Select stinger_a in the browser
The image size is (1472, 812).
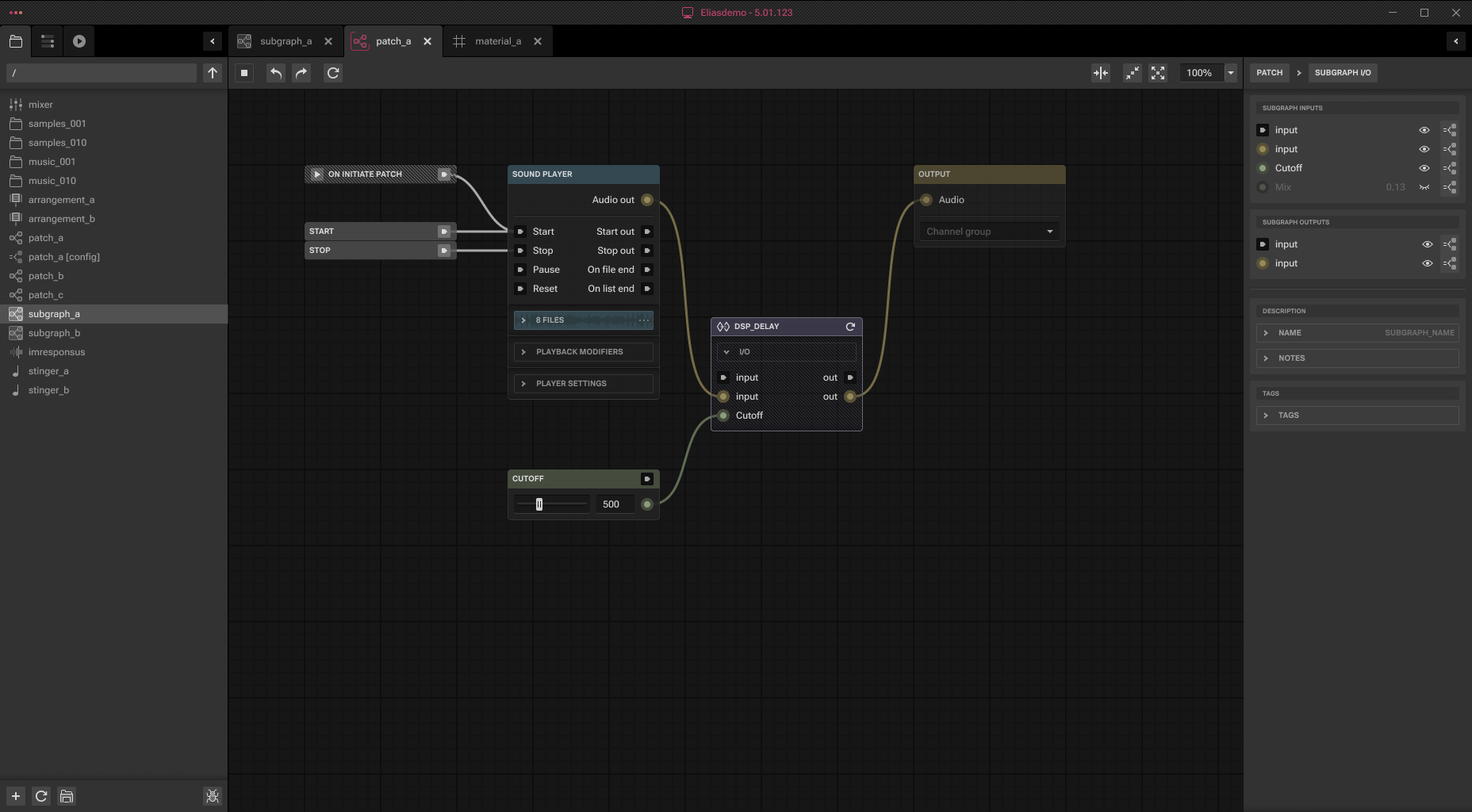coord(114,371)
